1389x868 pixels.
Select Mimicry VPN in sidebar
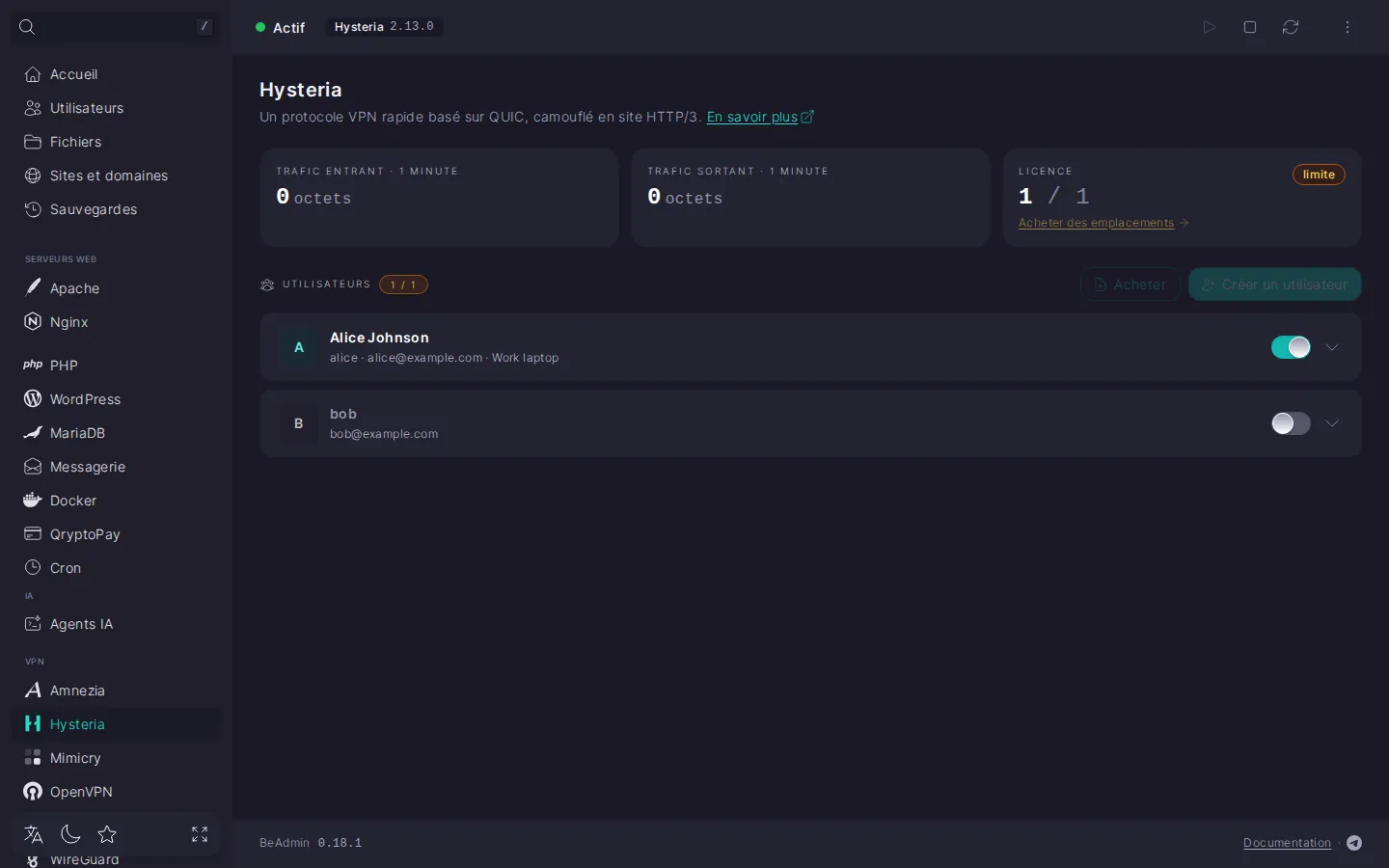click(116, 758)
